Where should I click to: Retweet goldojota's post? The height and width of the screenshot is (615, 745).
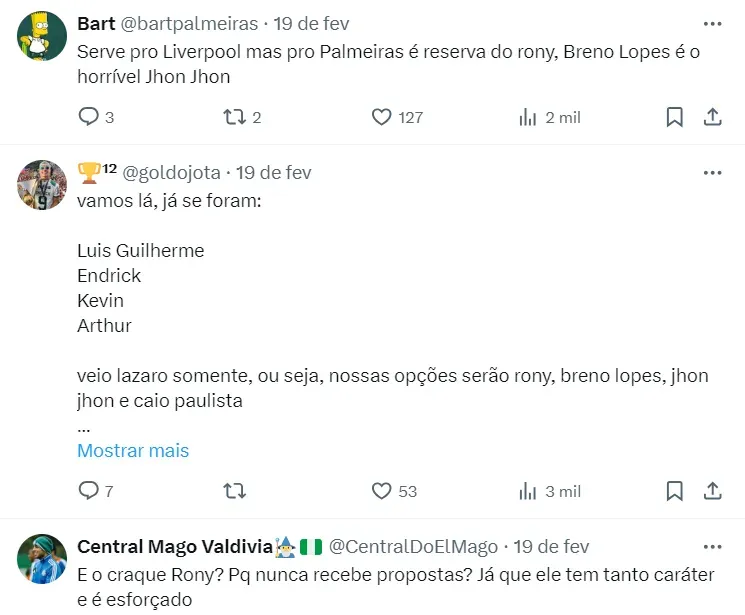pyautogui.click(x=234, y=491)
